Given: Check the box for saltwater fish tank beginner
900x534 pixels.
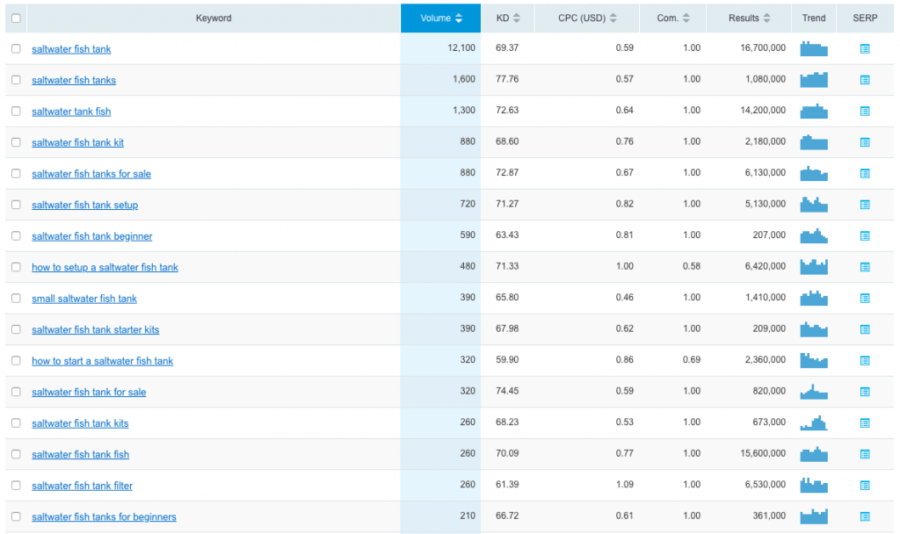Looking at the screenshot, I should [16, 235].
